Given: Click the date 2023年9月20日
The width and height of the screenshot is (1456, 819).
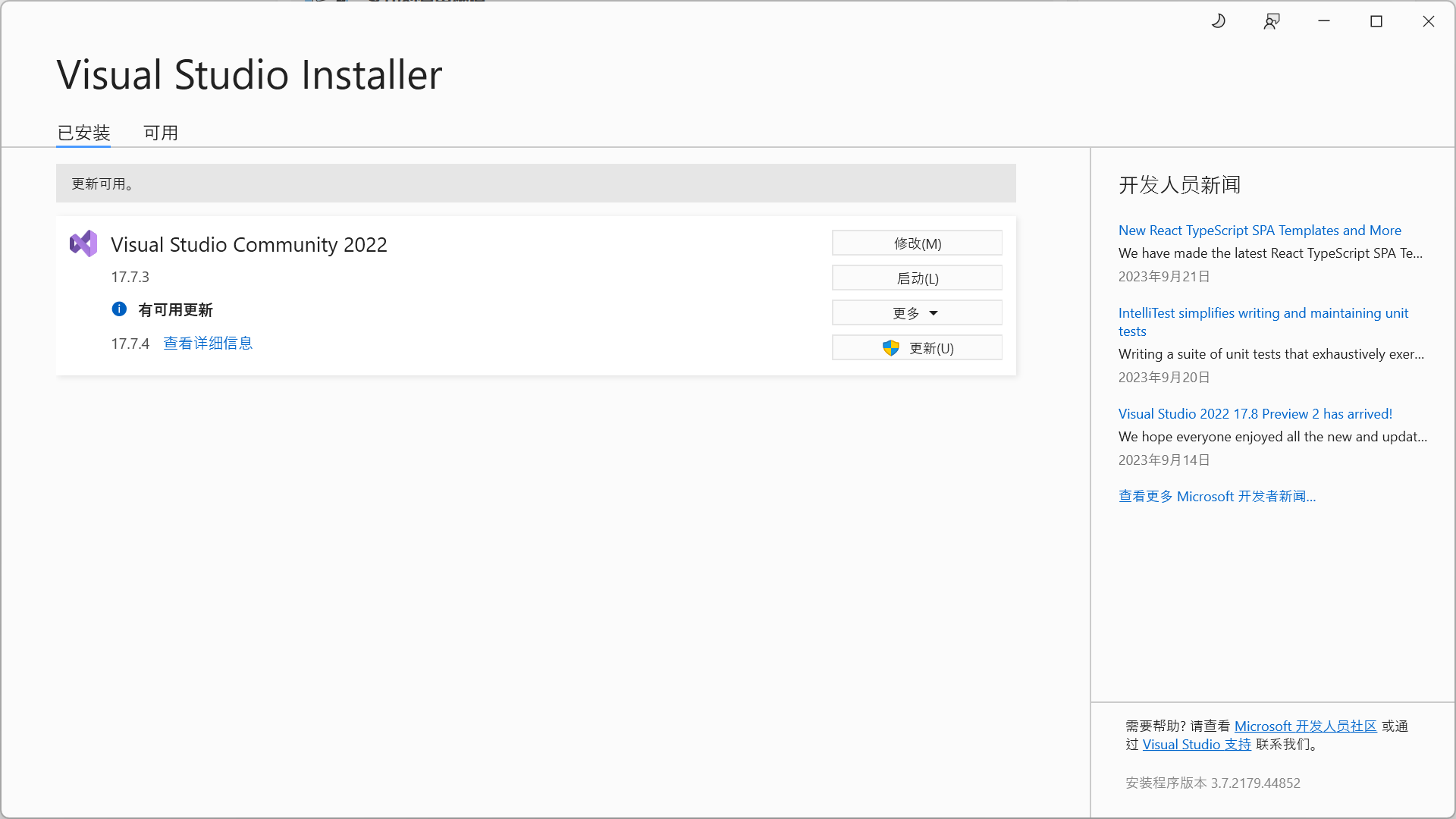Looking at the screenshot, I should (1164, 377).
